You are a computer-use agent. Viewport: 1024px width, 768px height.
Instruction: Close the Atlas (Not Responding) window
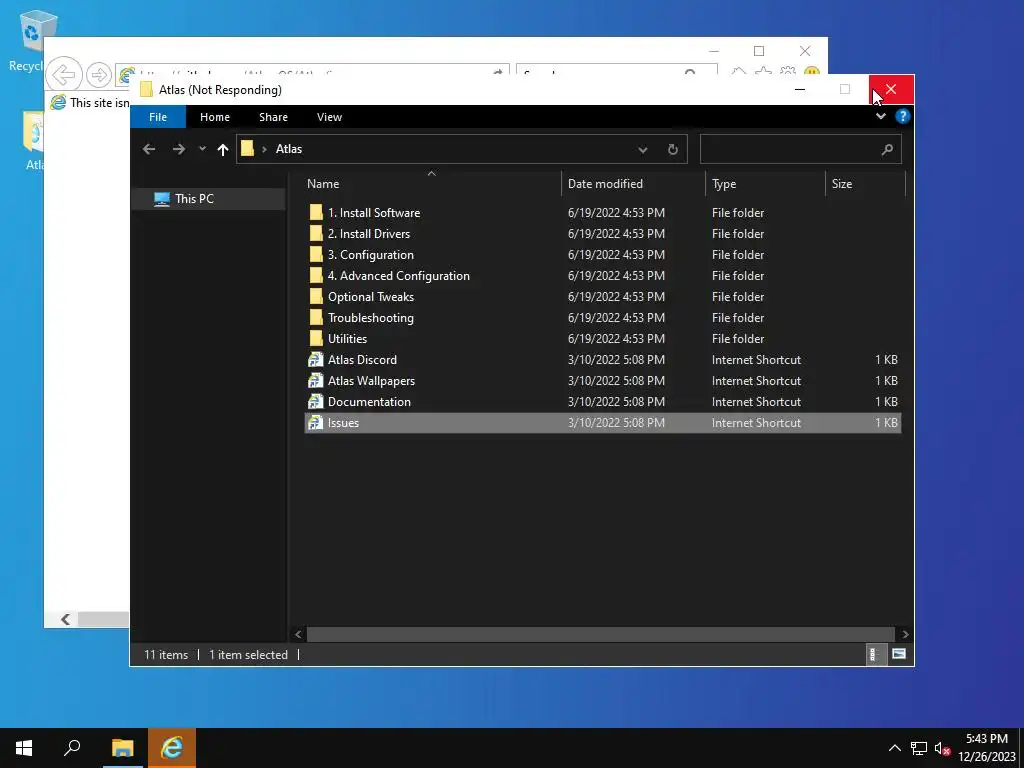[891, 89]
